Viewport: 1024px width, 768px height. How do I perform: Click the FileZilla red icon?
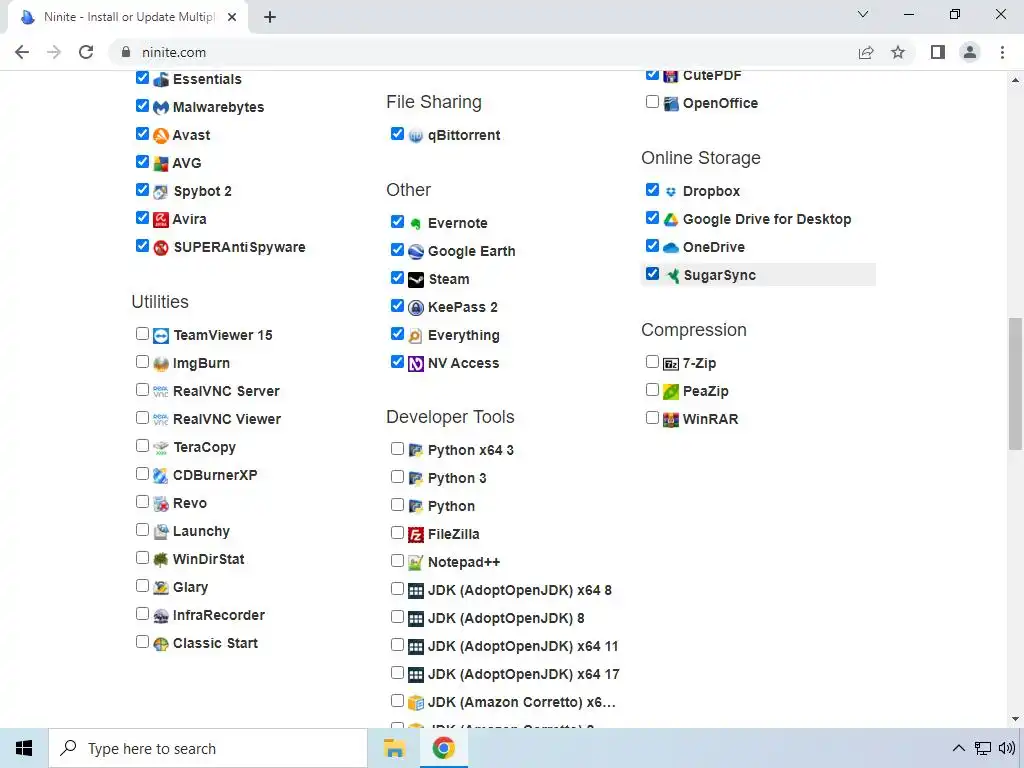click(x=416, y=535)
